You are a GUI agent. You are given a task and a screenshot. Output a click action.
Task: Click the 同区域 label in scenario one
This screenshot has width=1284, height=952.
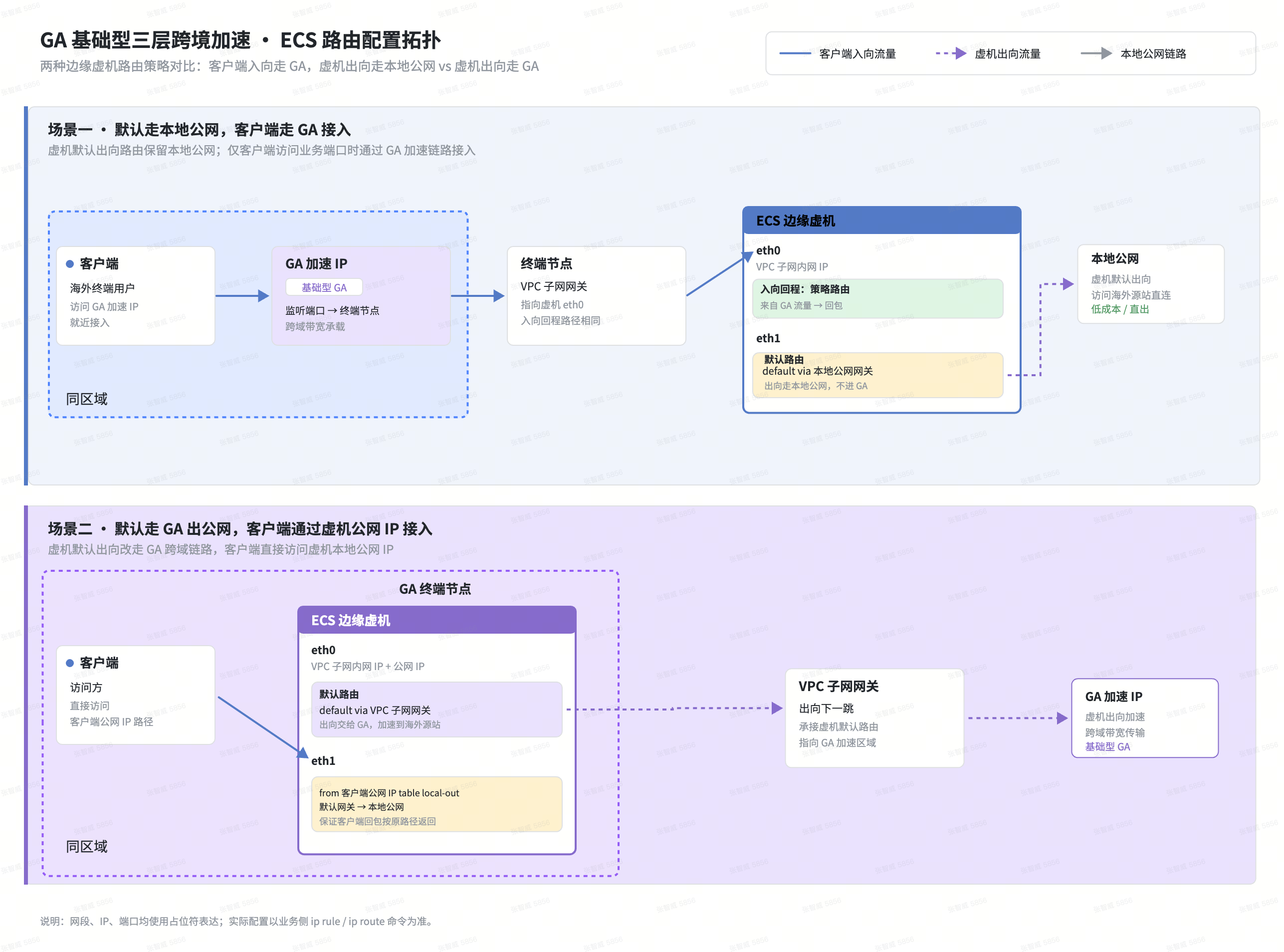coord(86,399)
